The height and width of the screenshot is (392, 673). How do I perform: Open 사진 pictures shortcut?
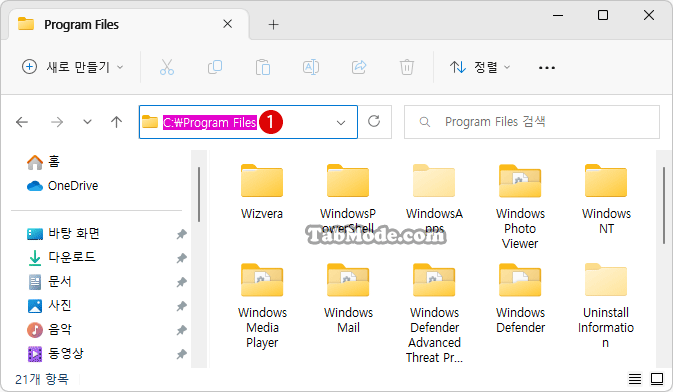(x=49, y=306)
